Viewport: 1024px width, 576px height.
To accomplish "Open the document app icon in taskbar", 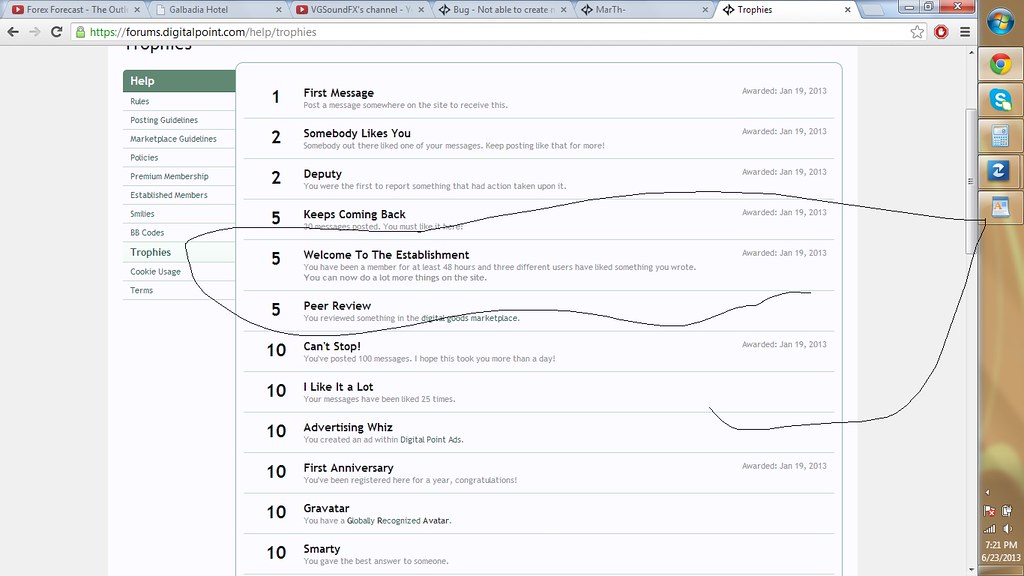I will [1000, 208].
